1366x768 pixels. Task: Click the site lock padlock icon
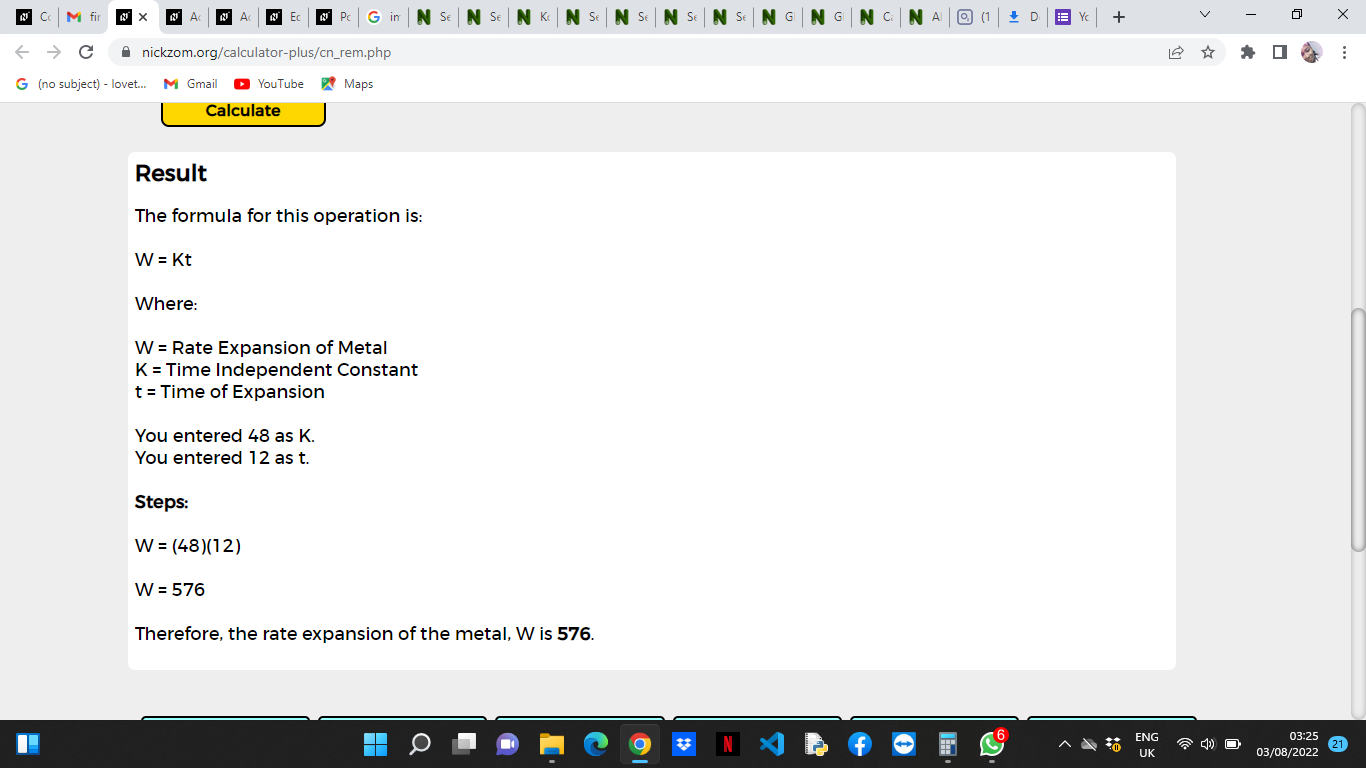pyautogui.click(x=126, y=52)
